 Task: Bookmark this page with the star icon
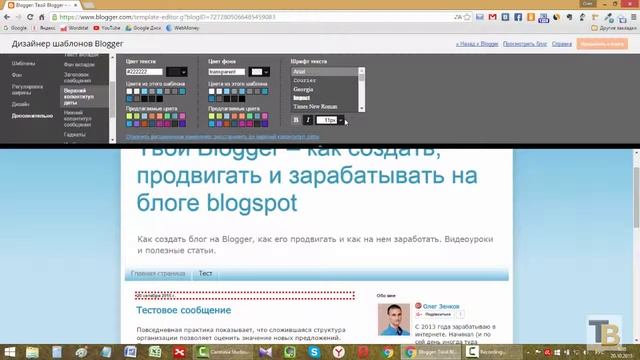click(467, 17)
